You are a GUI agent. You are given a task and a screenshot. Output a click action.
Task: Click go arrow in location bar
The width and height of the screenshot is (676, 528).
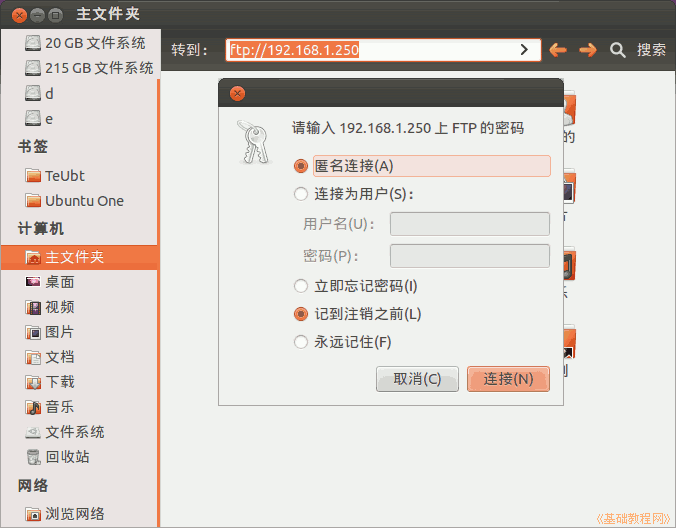point(524,50)
